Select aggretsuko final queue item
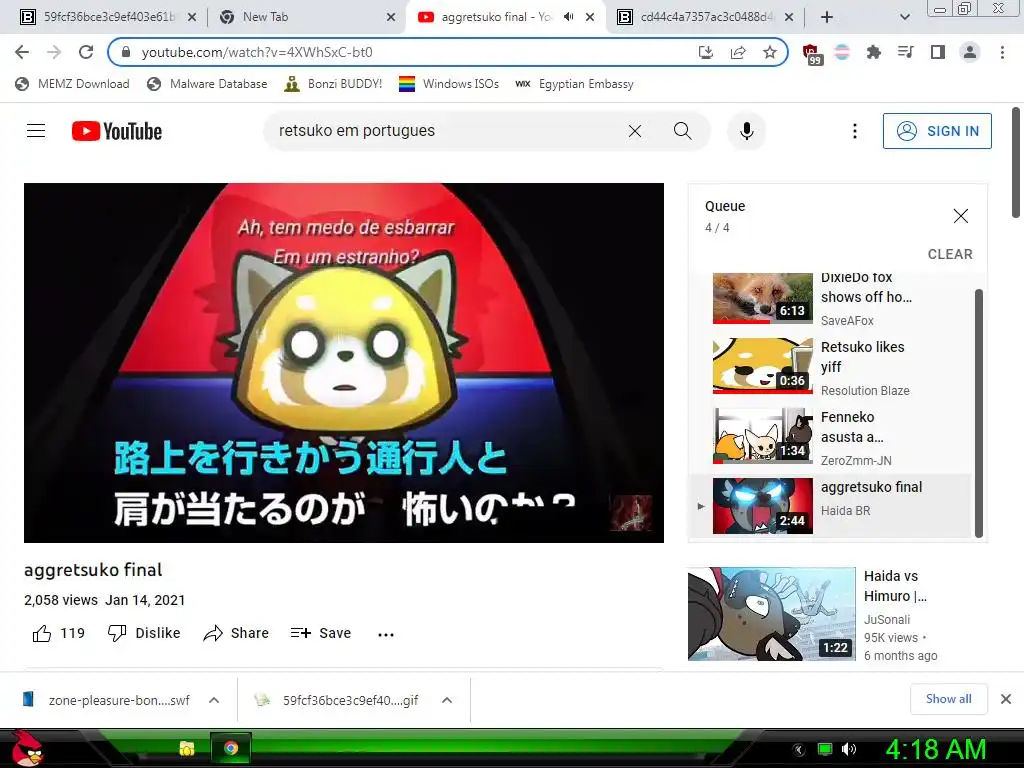Viewport: 1024px width, 768px height. coord(829,506)
